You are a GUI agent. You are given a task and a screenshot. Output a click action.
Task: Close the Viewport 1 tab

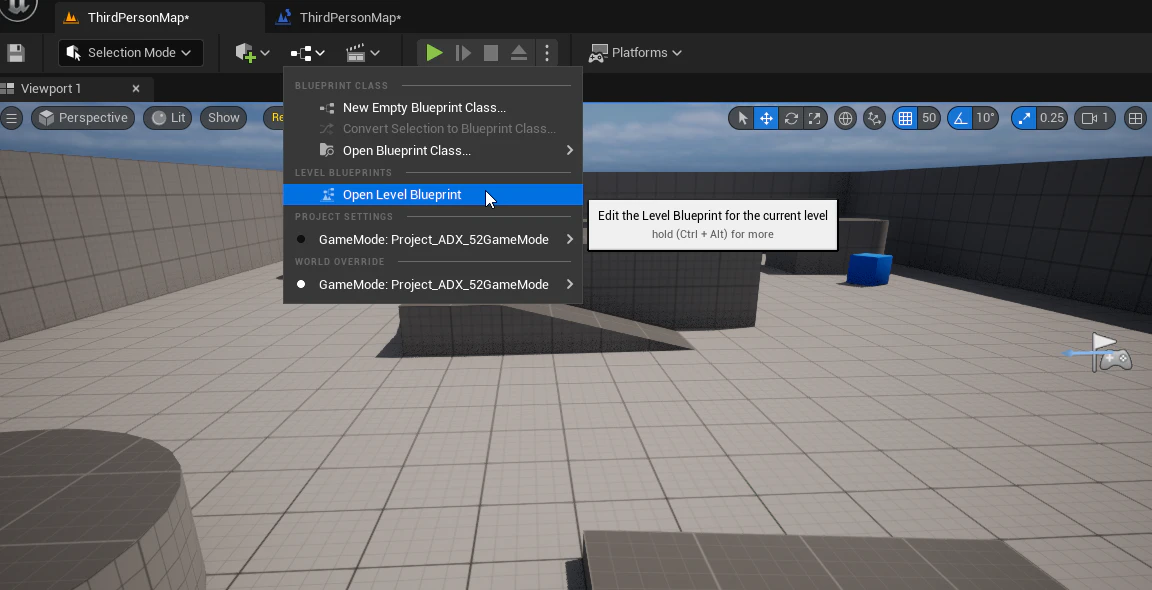point(136,89)
